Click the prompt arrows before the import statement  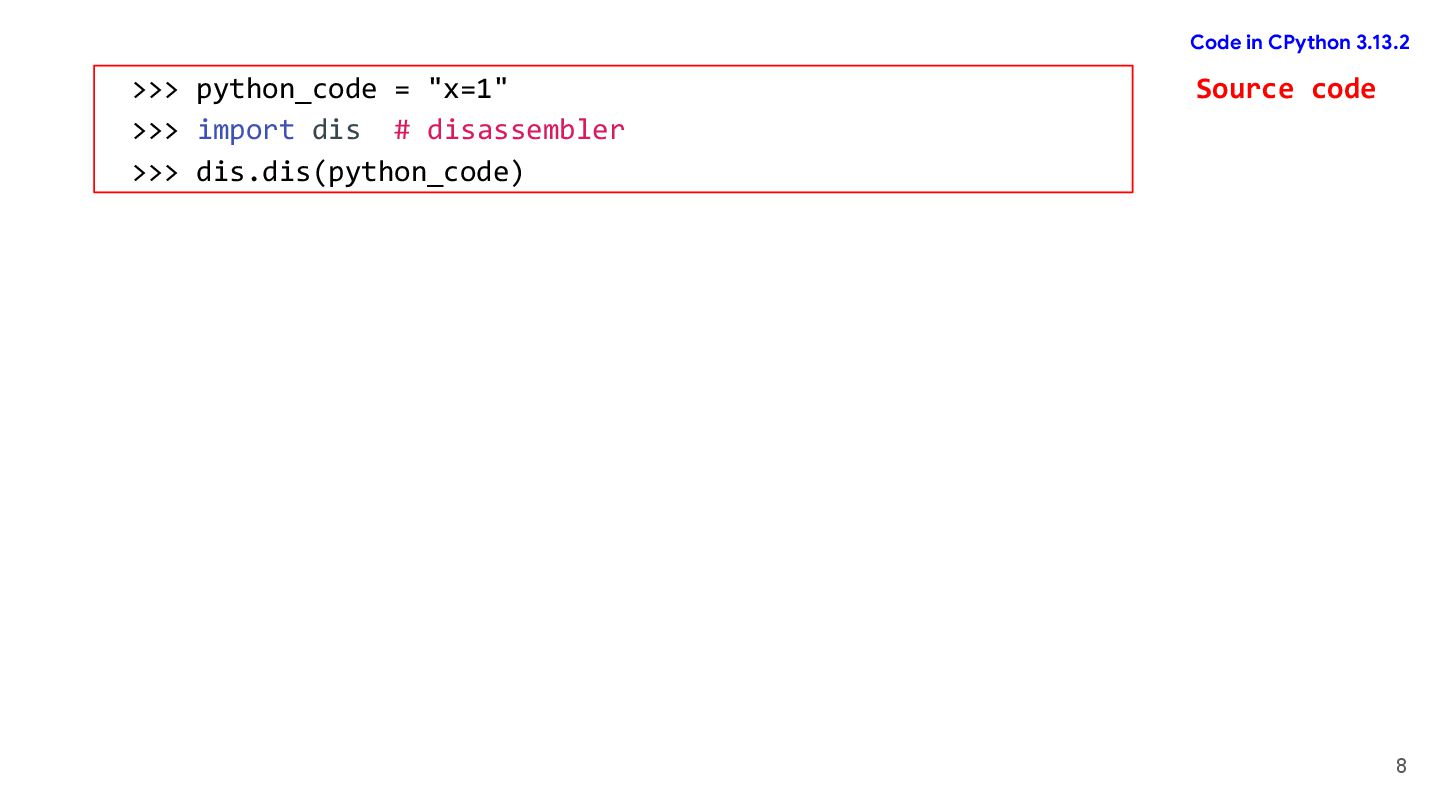(x=155, y=130)
